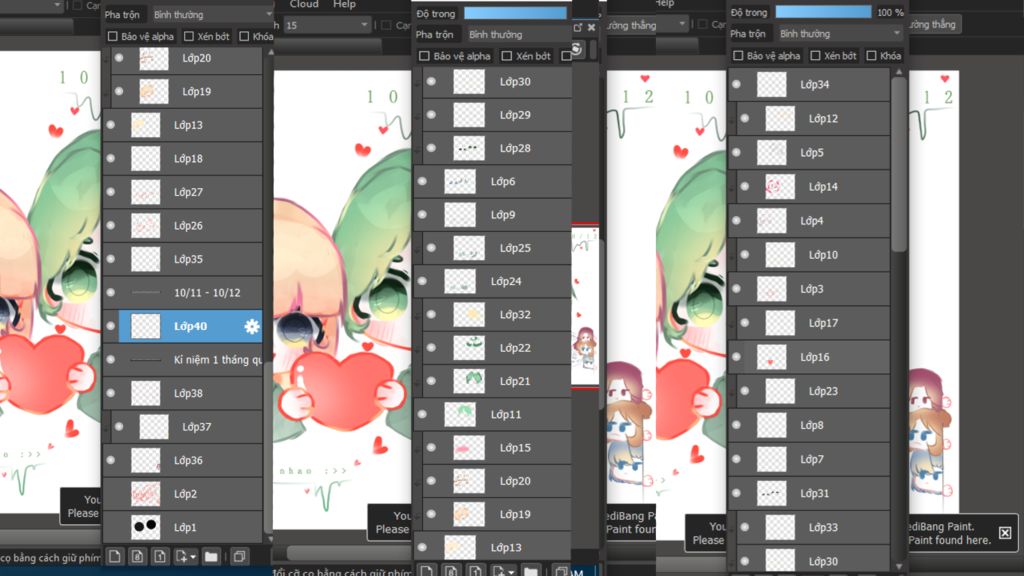Check the Khóa box in the left panel
Viewport: 1024px width, 576px height.
click(244, 37)
